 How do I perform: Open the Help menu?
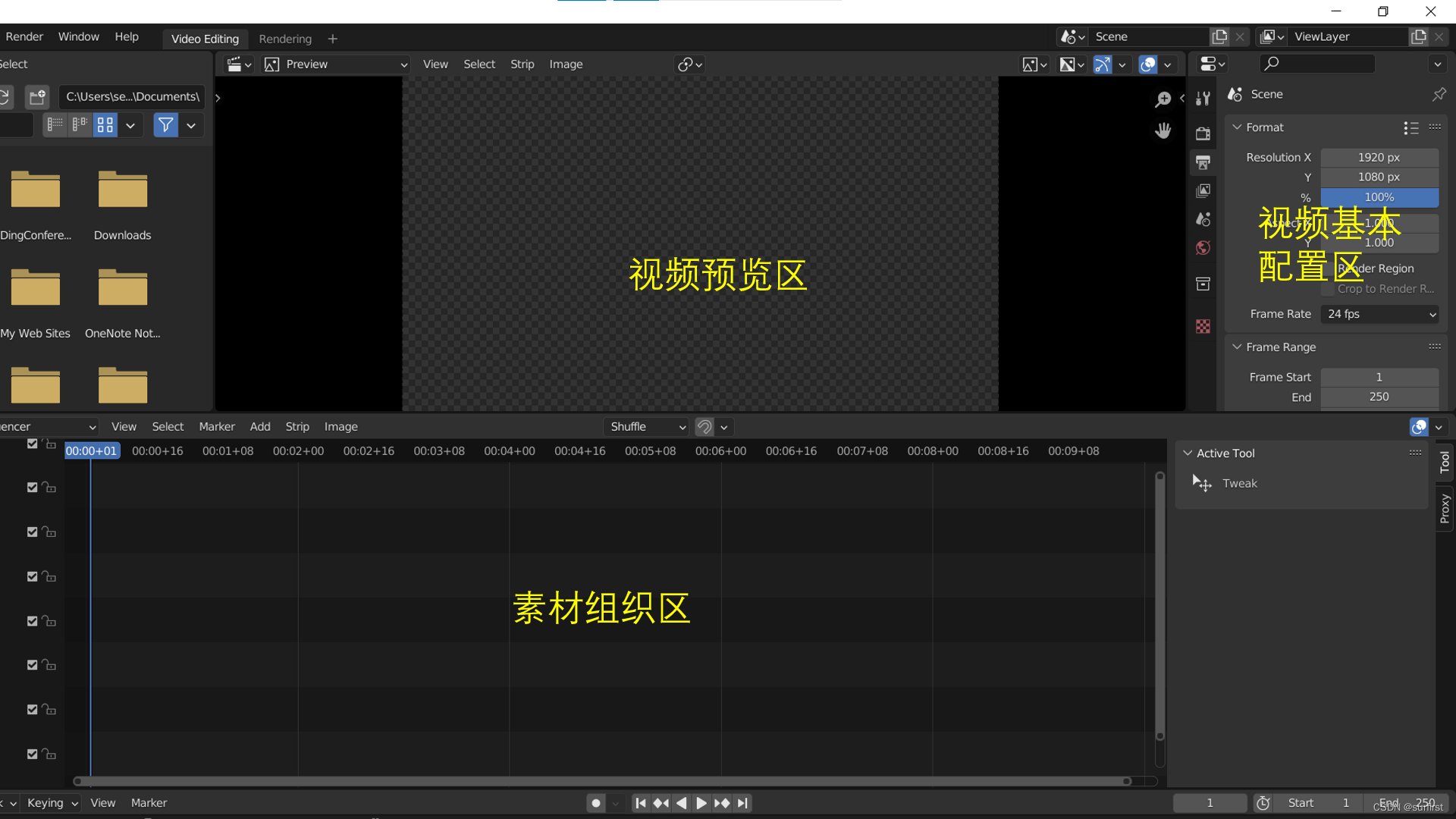127,36
